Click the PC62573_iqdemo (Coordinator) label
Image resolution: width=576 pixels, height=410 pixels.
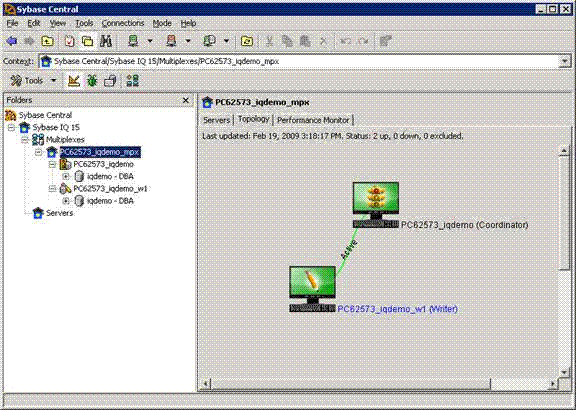pyautogui.click(x=464, y=225)
